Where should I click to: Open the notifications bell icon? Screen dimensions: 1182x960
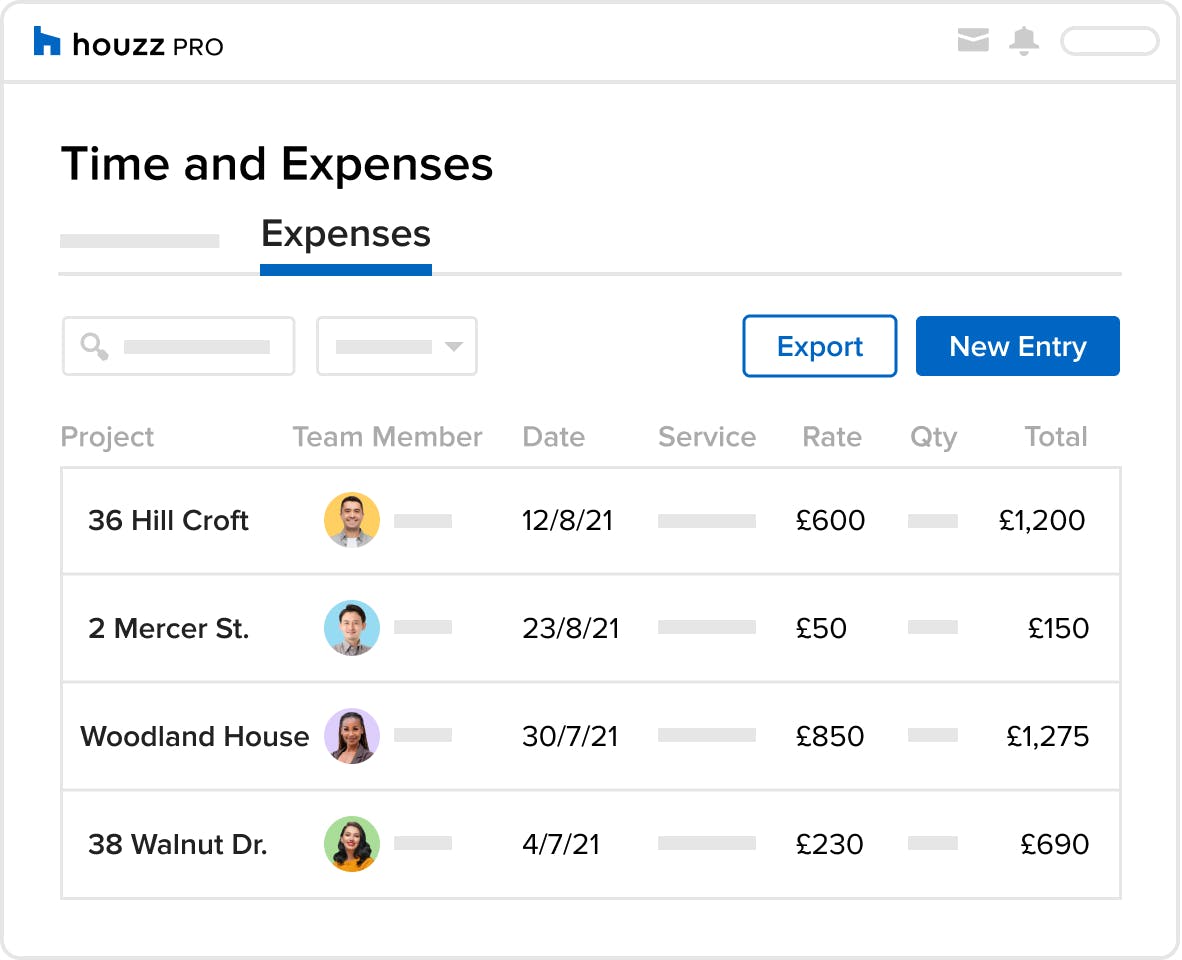(1022, 40)
